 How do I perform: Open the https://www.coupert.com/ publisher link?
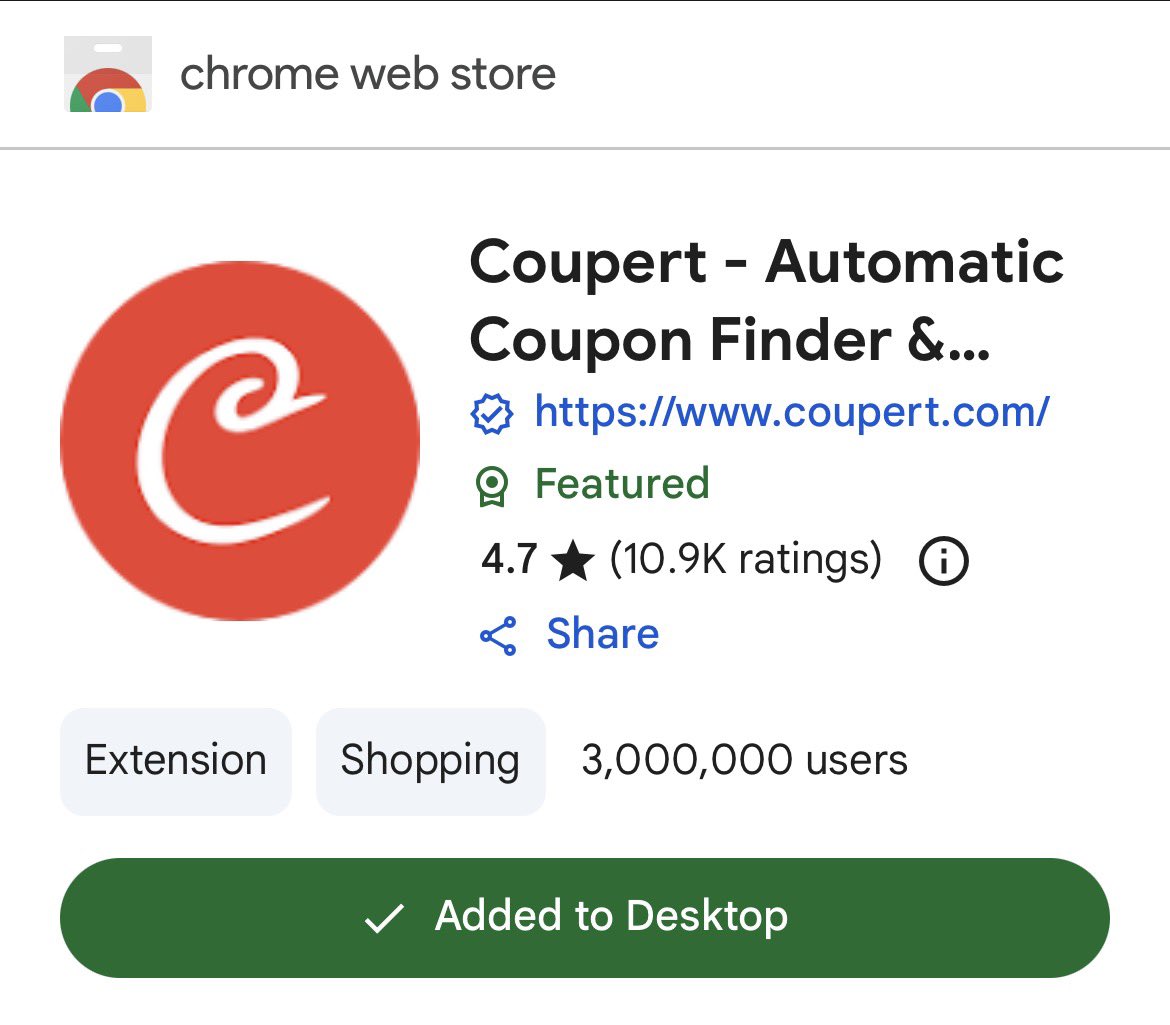[792, 412]
